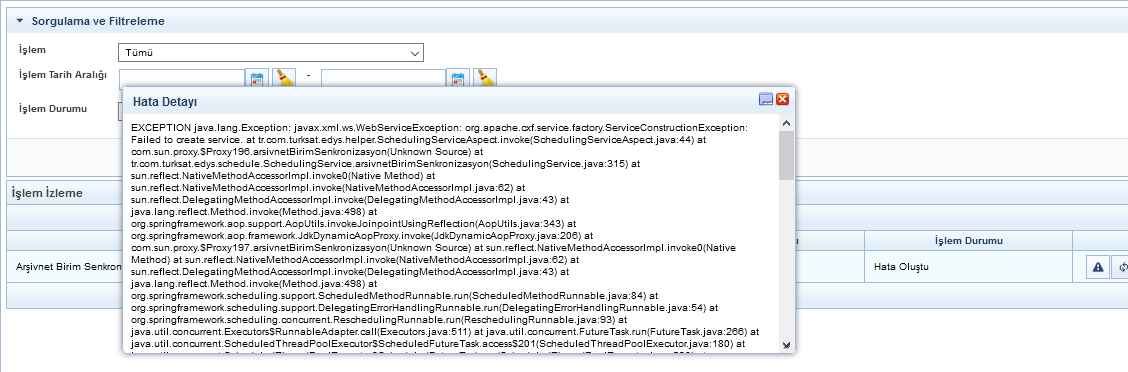Screen dimensions: 1128x372
Task: Clear start date with the broom icon
Action: [284, 78]
